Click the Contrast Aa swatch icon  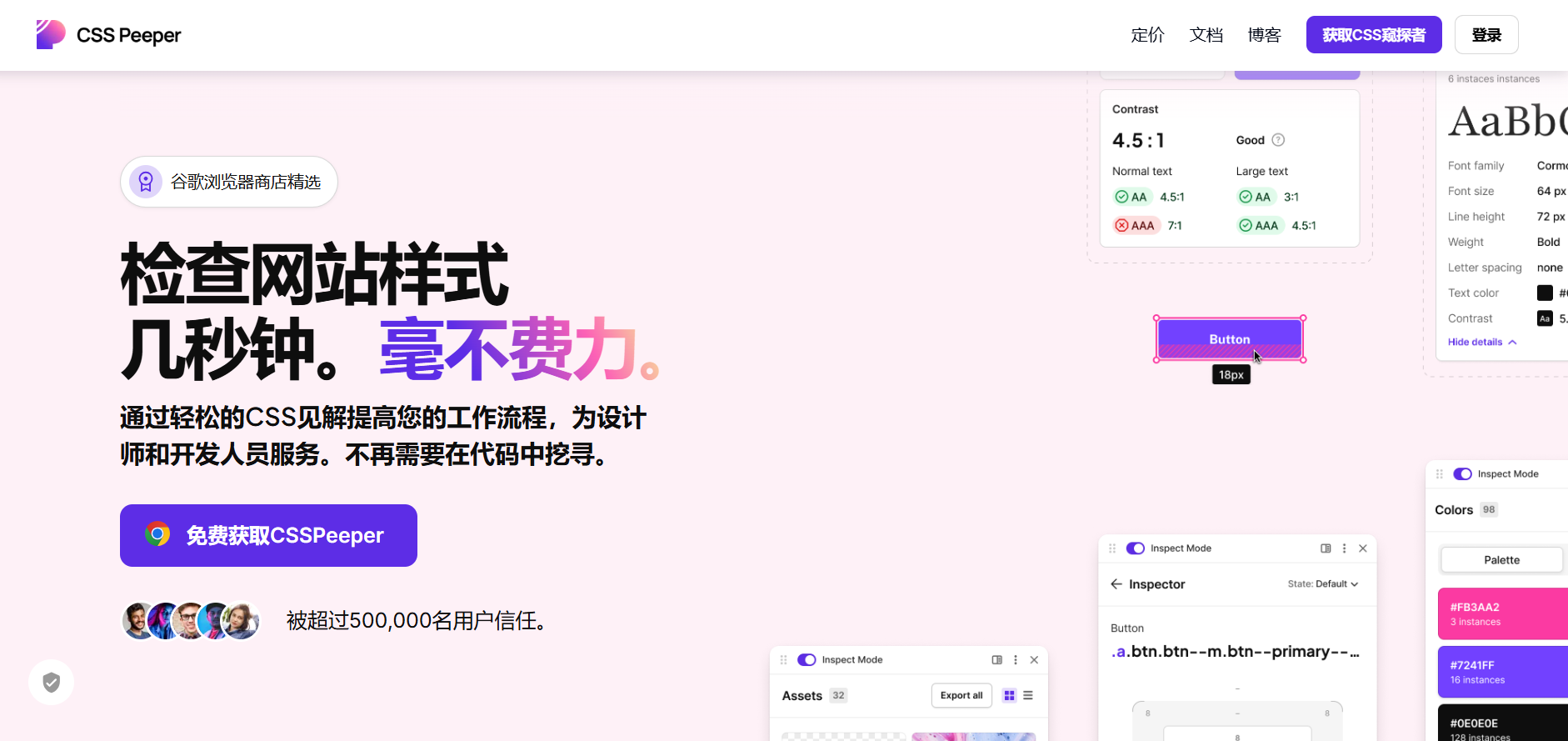tap(1545, 318)
